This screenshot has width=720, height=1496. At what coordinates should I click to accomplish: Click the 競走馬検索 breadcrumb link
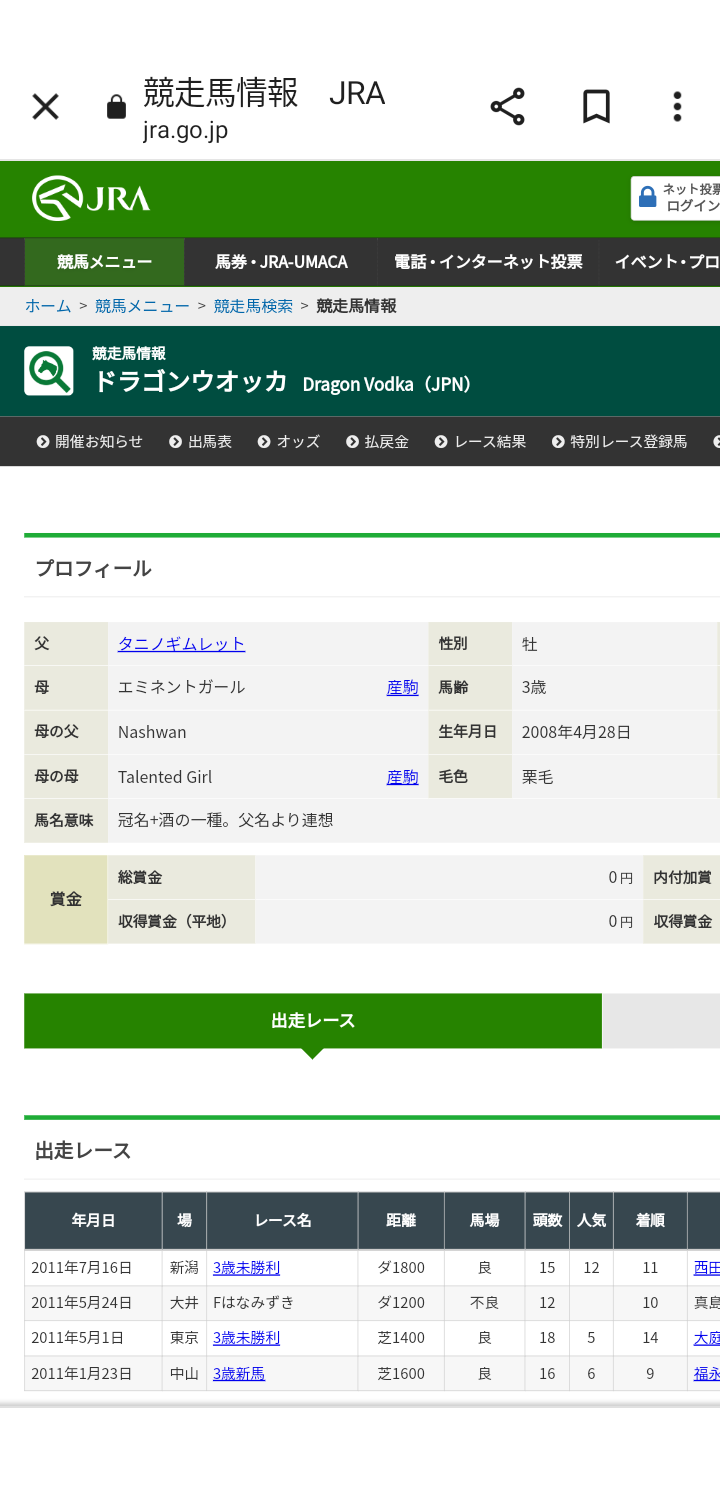[x=253, y=306]
